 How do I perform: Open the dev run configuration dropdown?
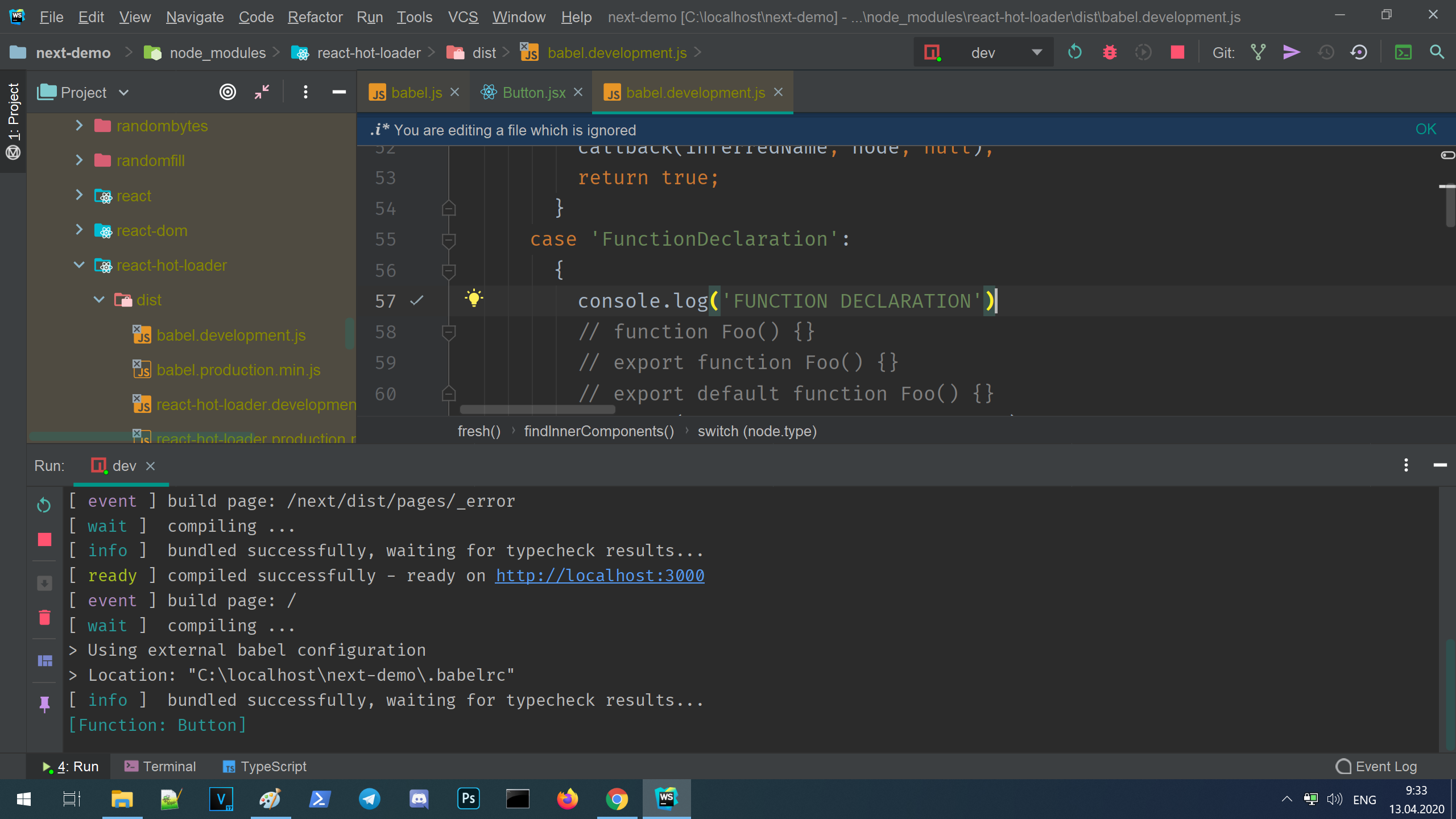coord(984,52)
